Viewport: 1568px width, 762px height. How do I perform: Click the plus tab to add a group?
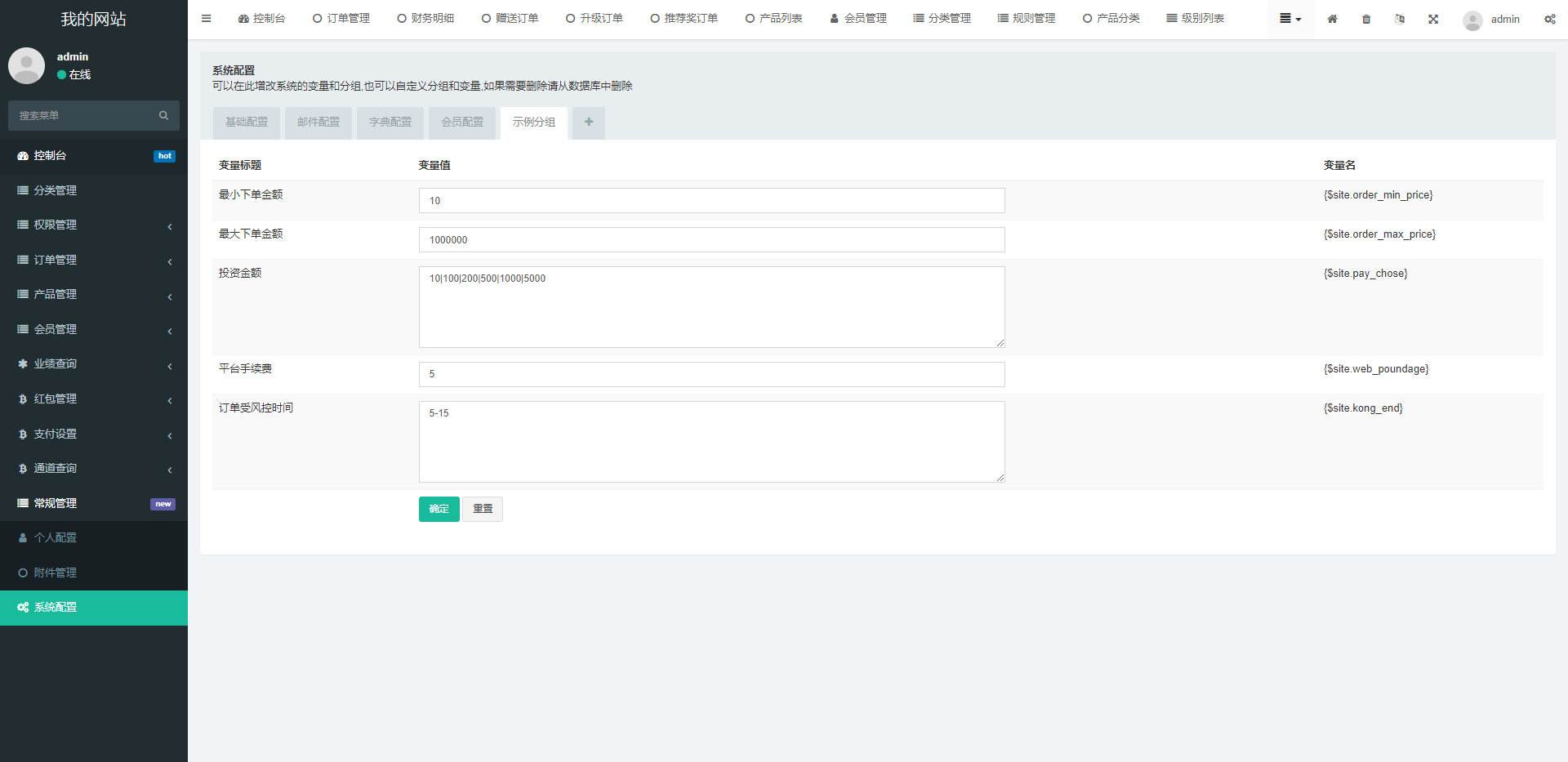point(588,122)
